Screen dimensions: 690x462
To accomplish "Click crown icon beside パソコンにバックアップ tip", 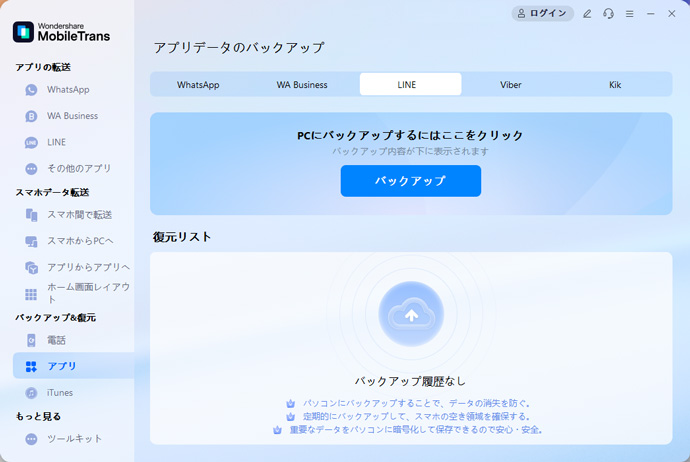I will [290, 403].
